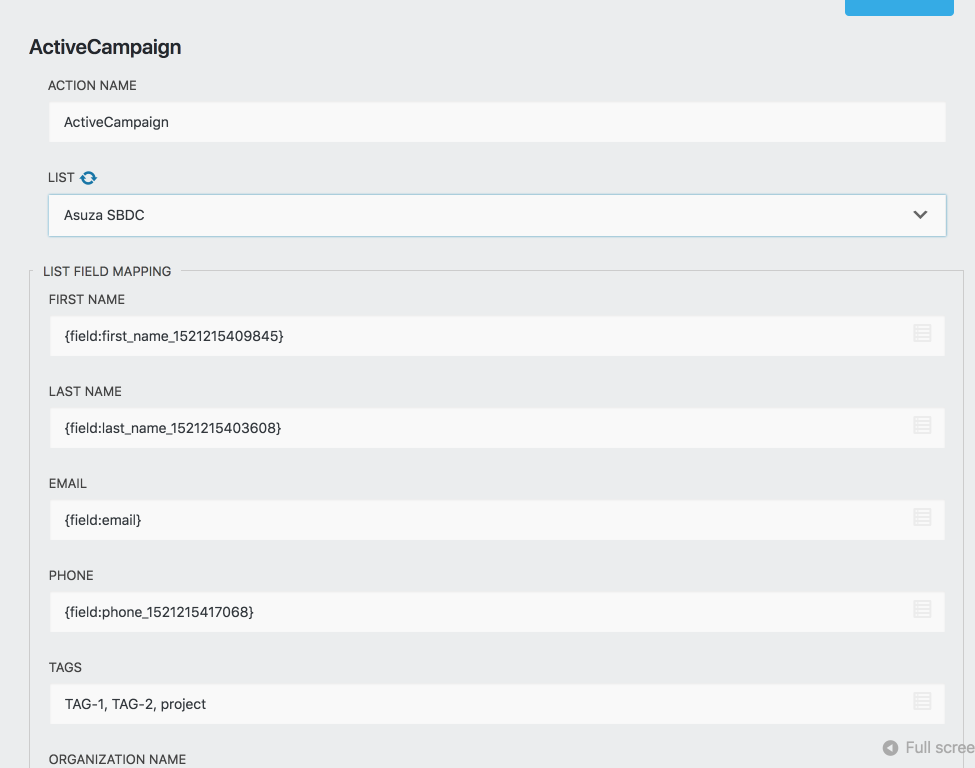Refresh the List options icon
This screenshot has height=768, width=975.
pos(89,178)
